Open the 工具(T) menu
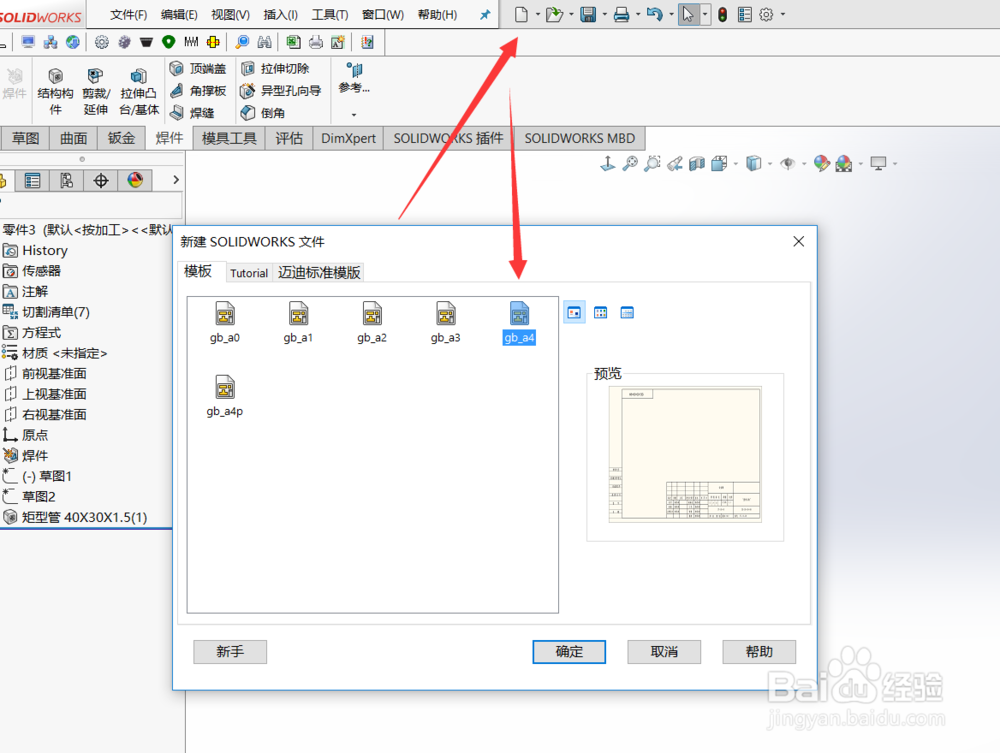Screen dimensions: 1000x753 tap(330, 14)
